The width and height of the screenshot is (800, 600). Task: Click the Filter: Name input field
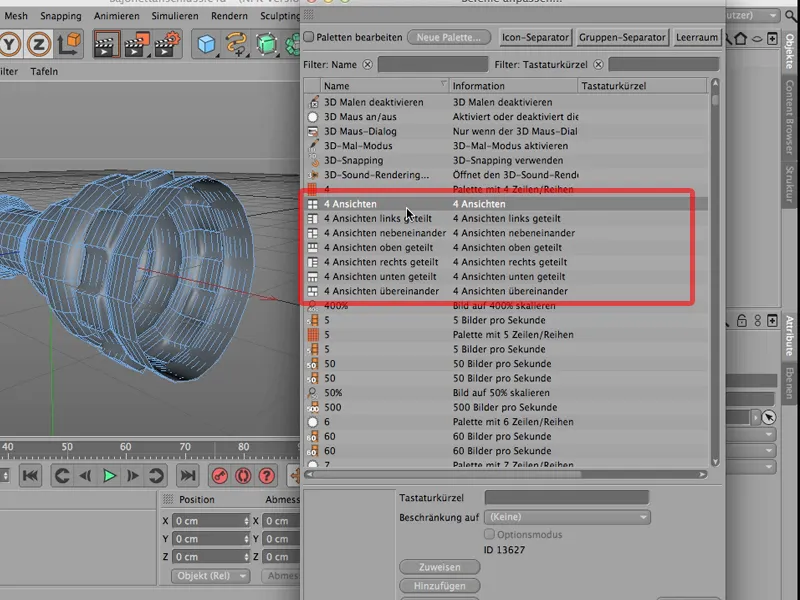433,64
